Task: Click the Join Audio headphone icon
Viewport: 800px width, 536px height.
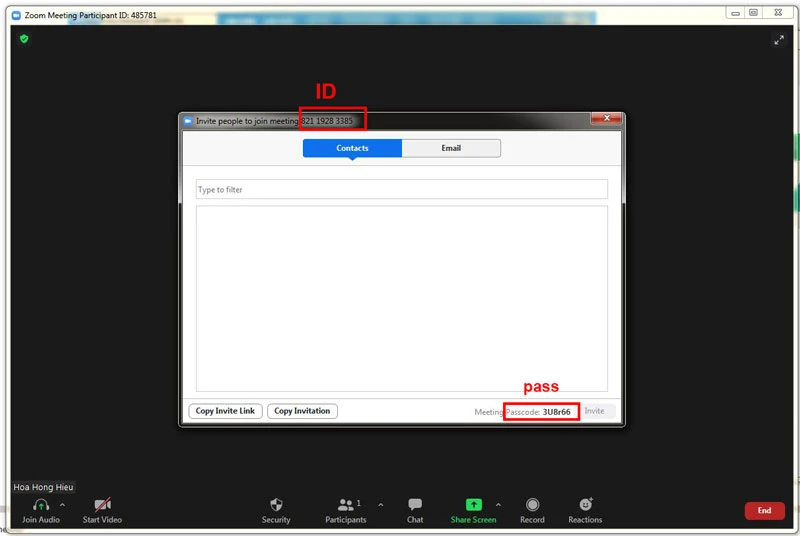Action: 41,505
